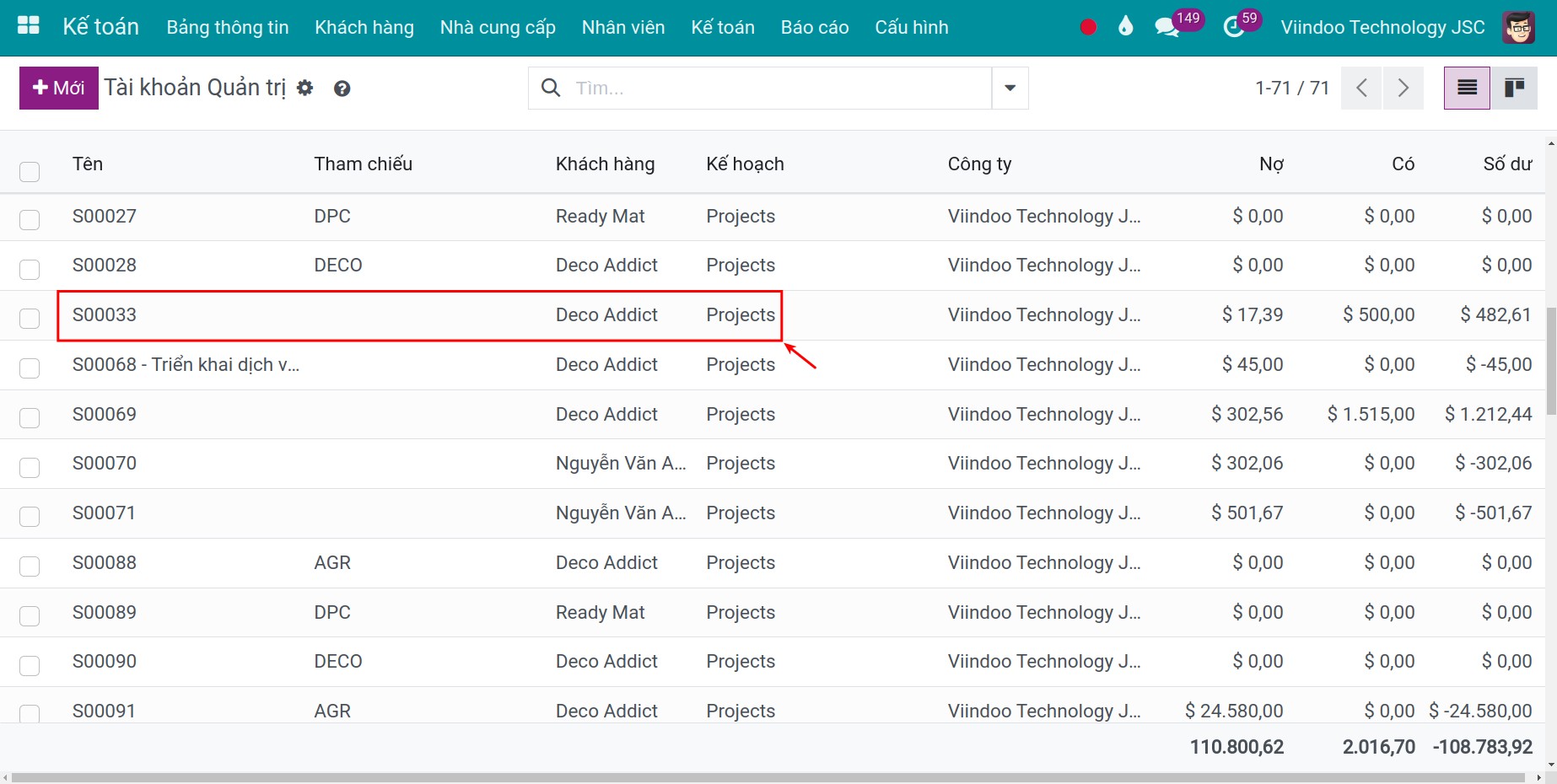Click the DPC reference in row S00089
The width and height of the screenshot is (1557, 784).
(x=332, y=612)
